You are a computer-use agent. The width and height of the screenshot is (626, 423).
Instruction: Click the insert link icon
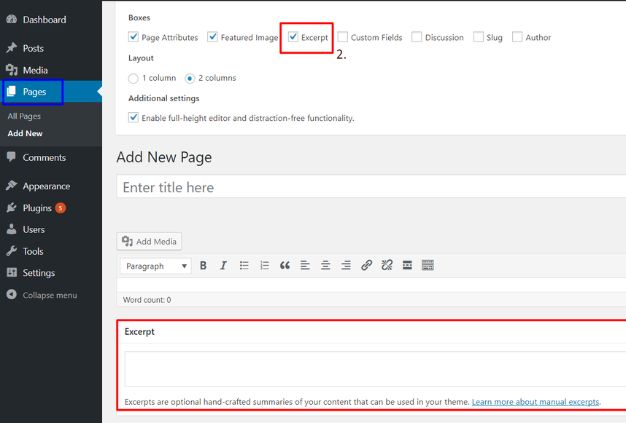[366, 265]
